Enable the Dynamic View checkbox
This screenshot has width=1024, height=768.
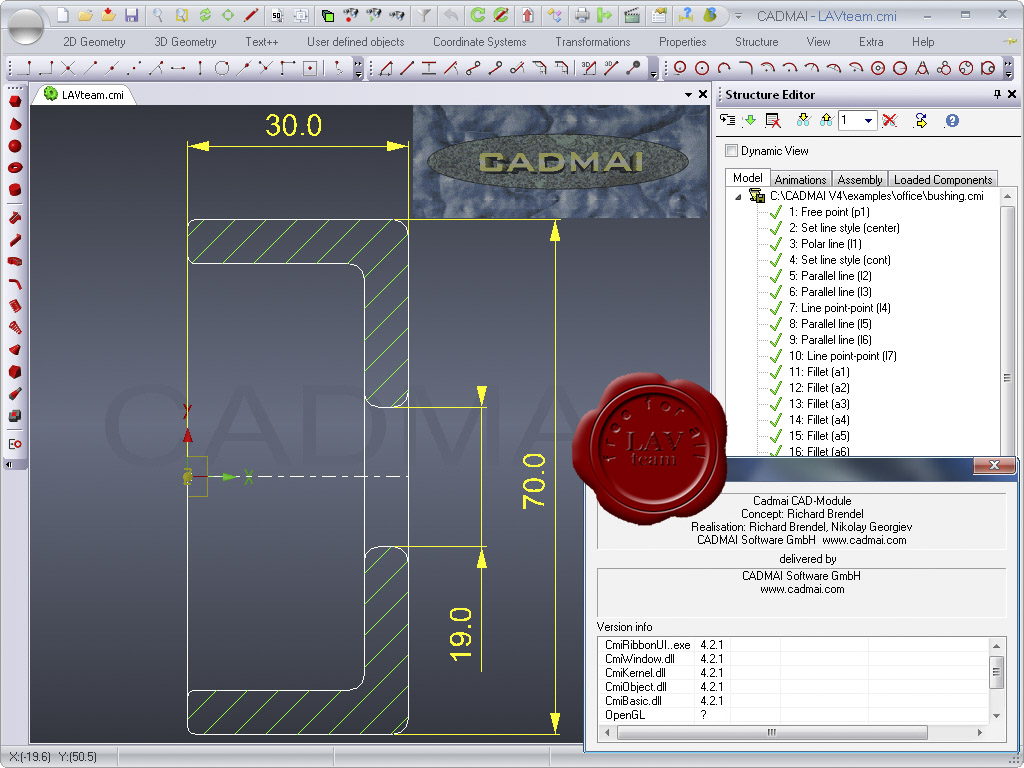click(x=731, y=151)
